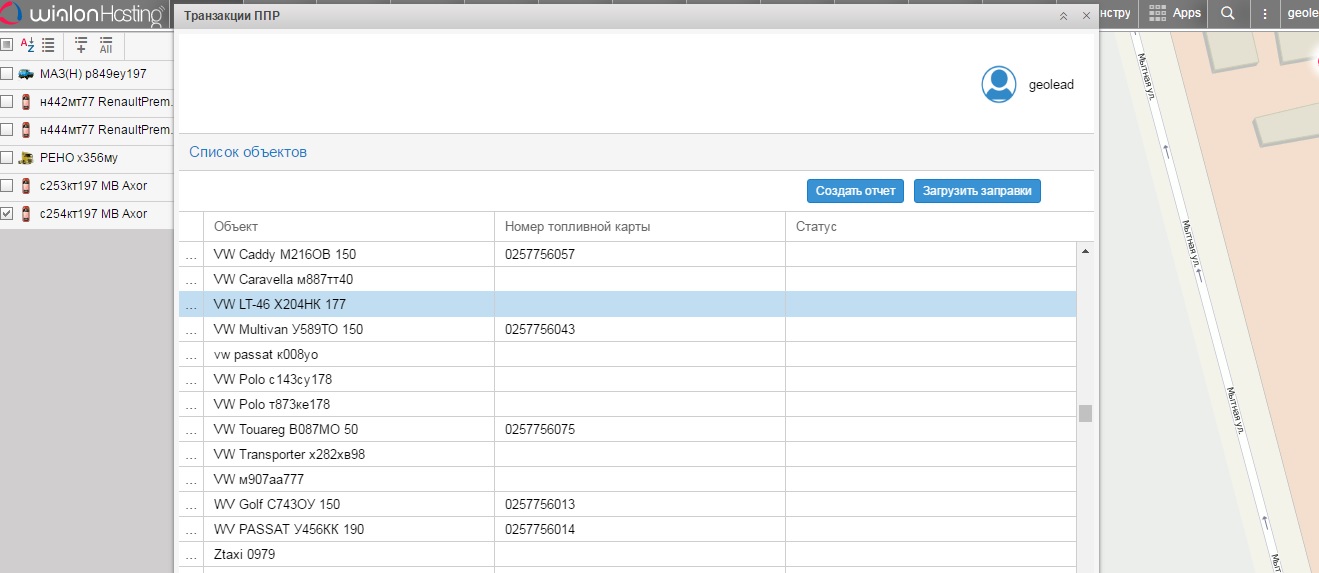This screenshot has height=573, width=1319.
Task: Toggle the select-all units checkbox
Action: [6, 45]
